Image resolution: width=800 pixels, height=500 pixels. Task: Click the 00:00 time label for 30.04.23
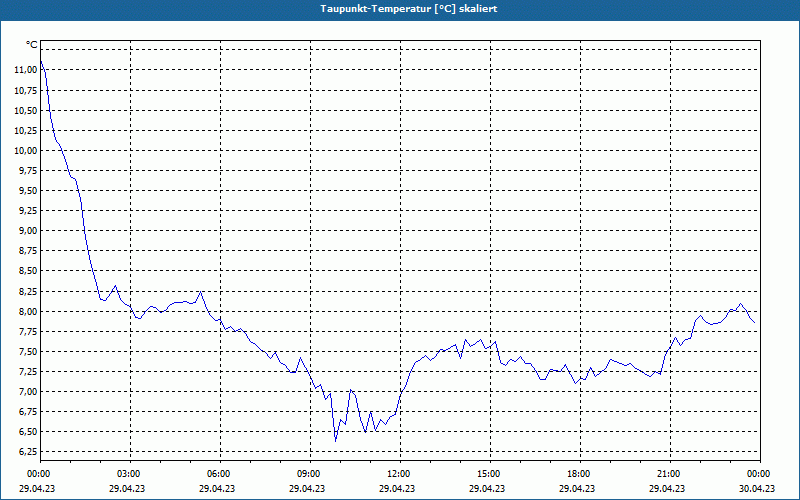pos(760,474)
